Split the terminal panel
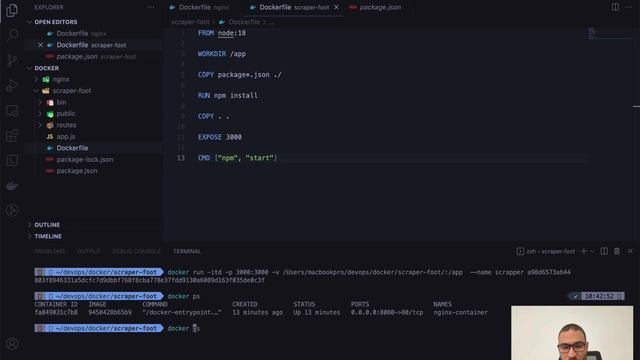640x360 pixels. (604, 251)
